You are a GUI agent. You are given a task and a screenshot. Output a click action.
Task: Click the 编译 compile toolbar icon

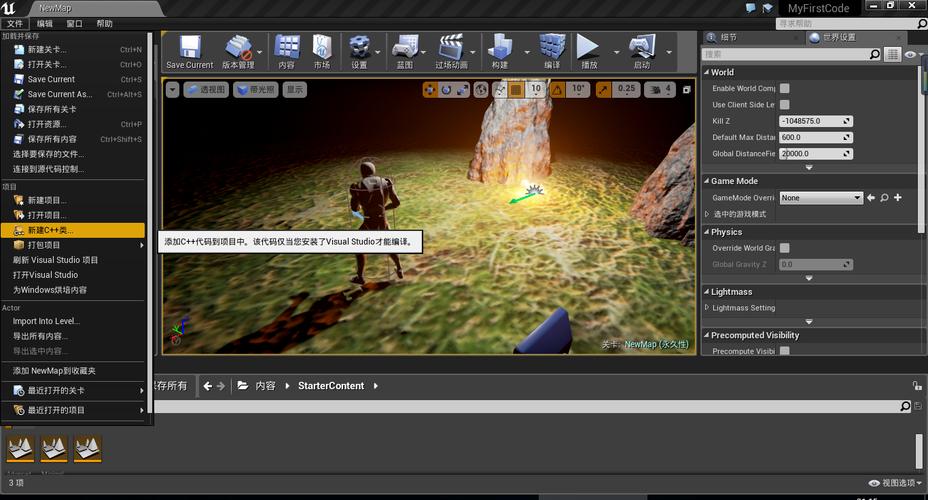click(552, 47)
